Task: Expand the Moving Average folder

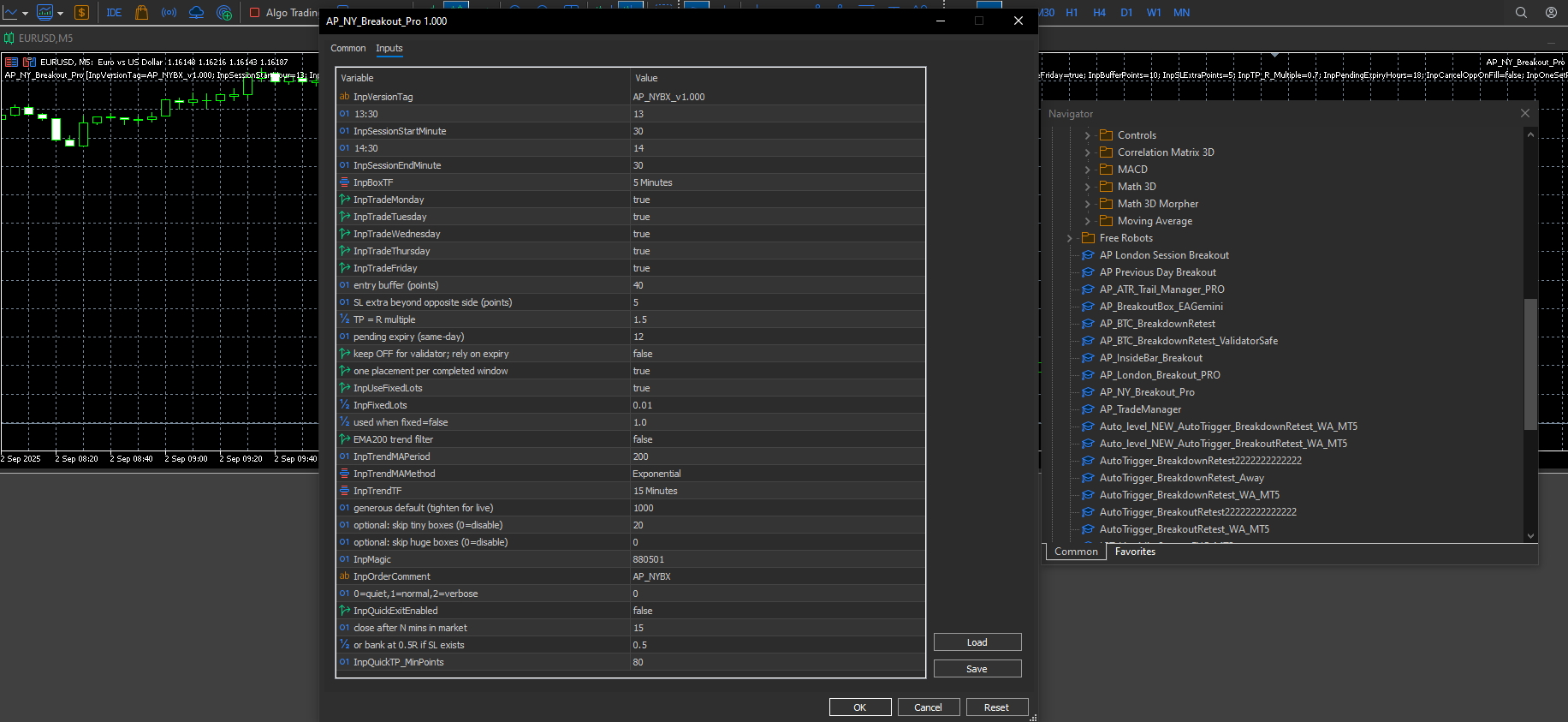Action: tap(1087, 221)
